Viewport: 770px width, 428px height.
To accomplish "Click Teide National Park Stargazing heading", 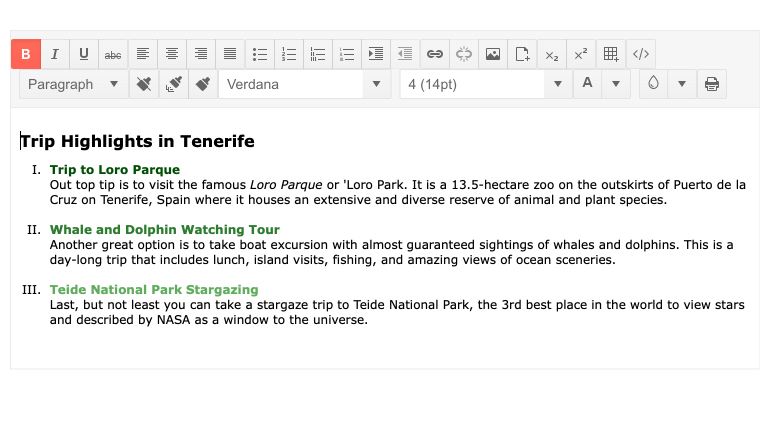I will click(x=154, y=290).
